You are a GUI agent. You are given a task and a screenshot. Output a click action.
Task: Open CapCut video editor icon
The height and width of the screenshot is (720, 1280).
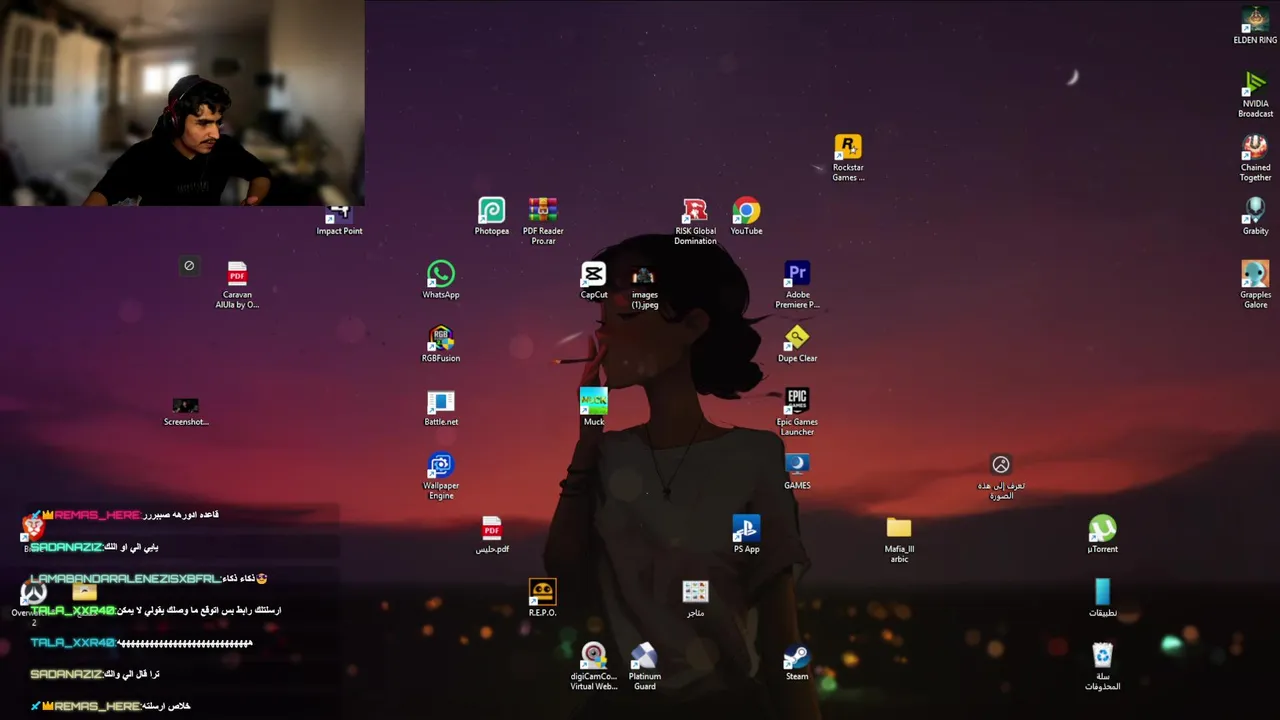[x=593, y=280]
